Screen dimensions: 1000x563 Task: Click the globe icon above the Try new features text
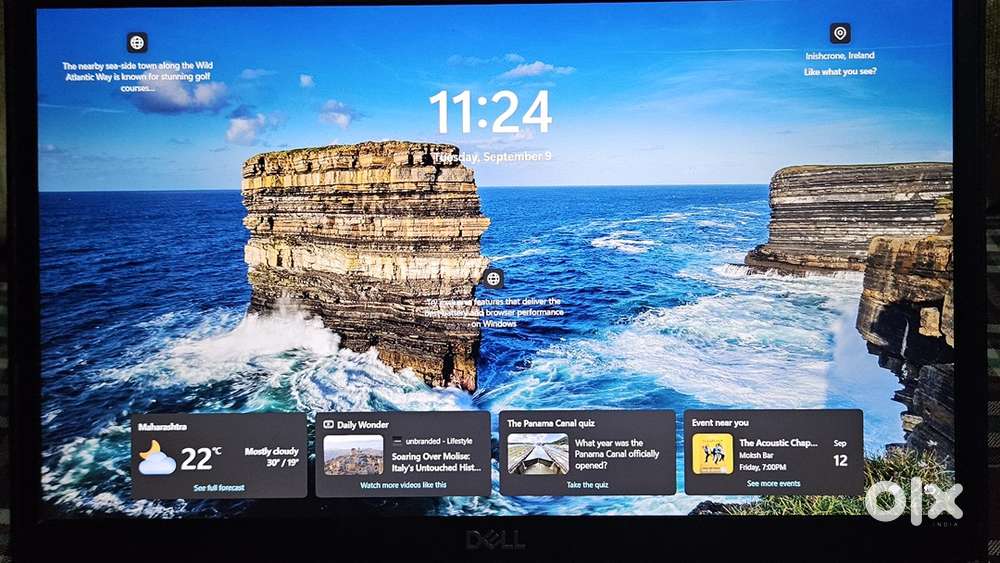(493, 279)
